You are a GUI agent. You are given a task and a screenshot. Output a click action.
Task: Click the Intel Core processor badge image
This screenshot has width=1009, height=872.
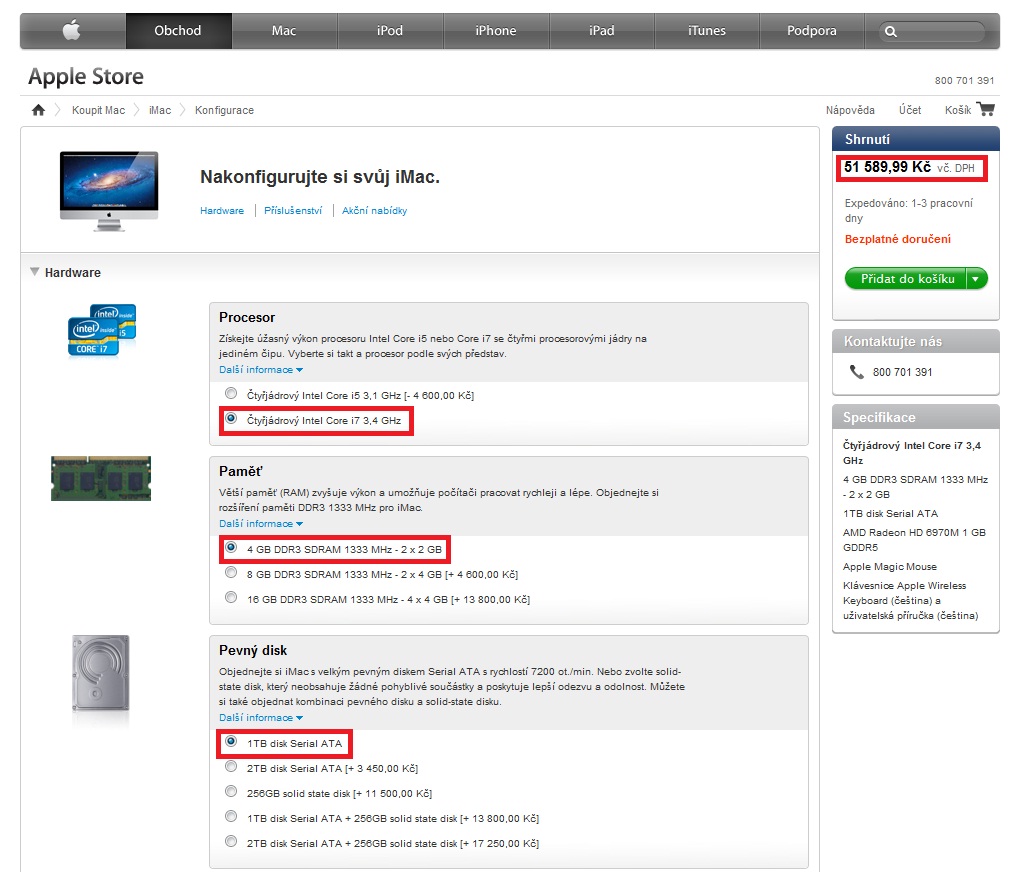102,329
